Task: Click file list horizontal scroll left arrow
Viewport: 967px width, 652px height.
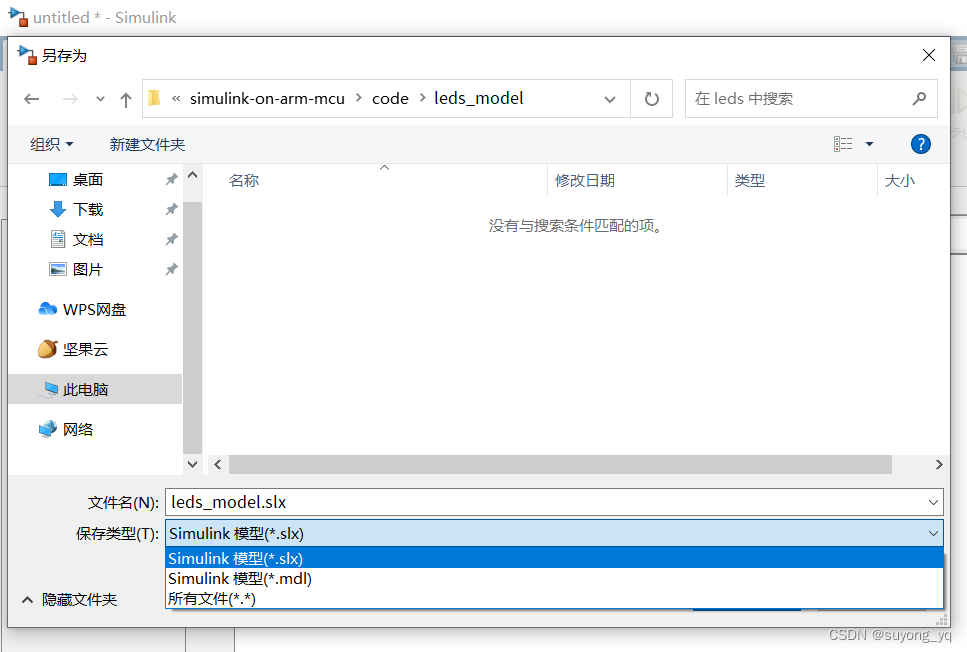Action: click(x=218, y=464)
